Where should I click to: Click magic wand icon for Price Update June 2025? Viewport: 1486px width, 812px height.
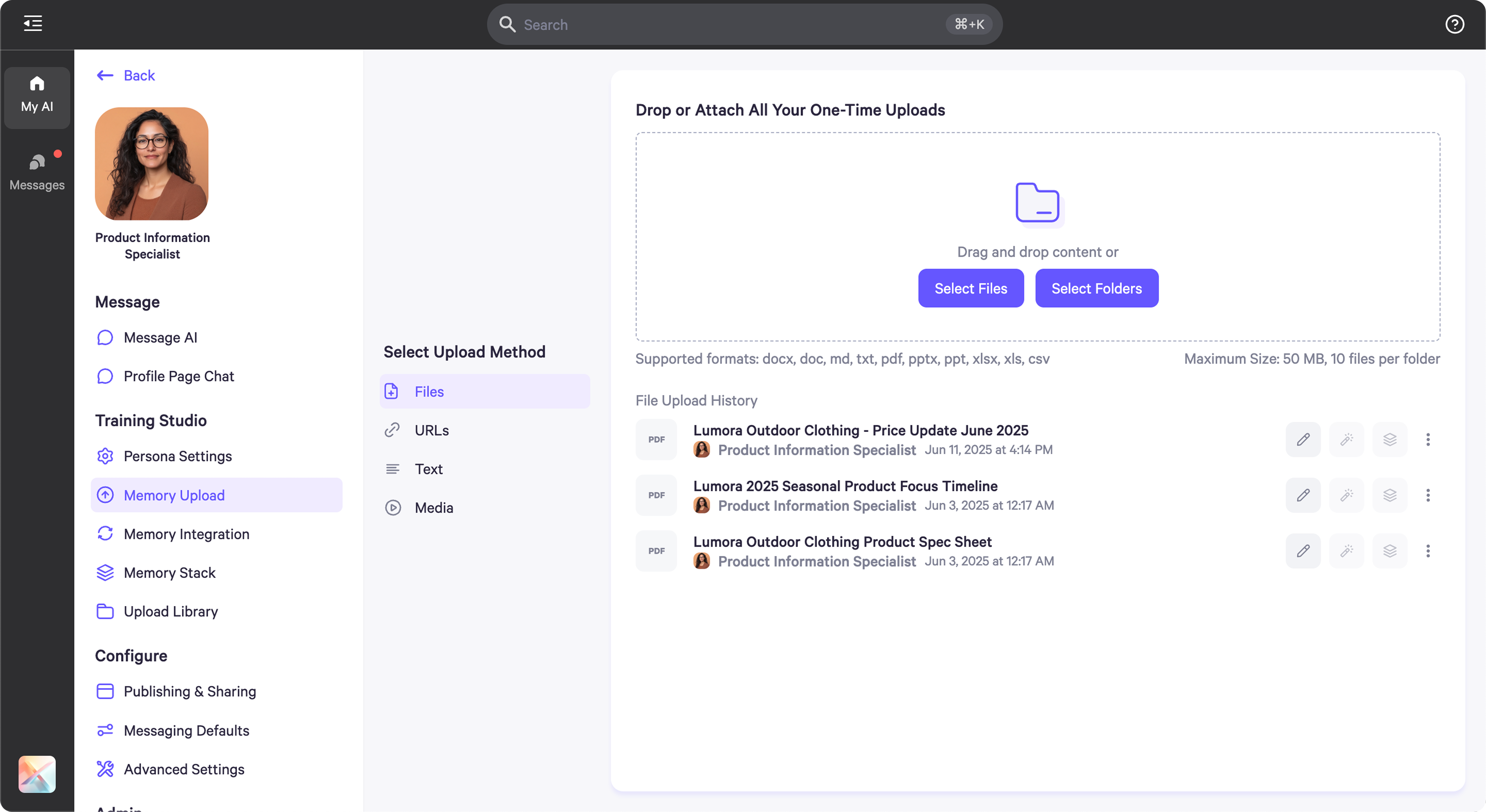pyautogui.click(x=1346, y=440)
